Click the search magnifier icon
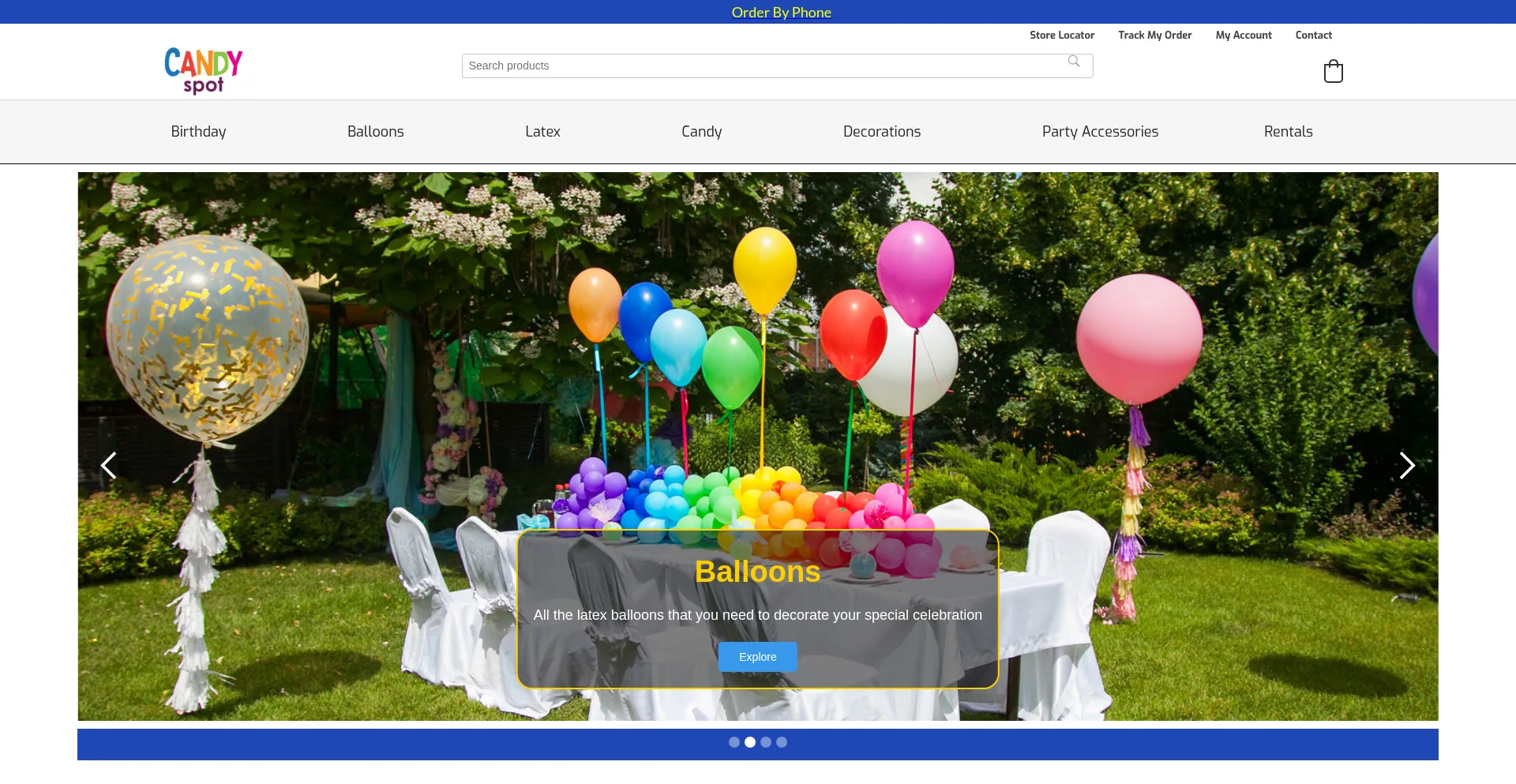 [1074, 62]
